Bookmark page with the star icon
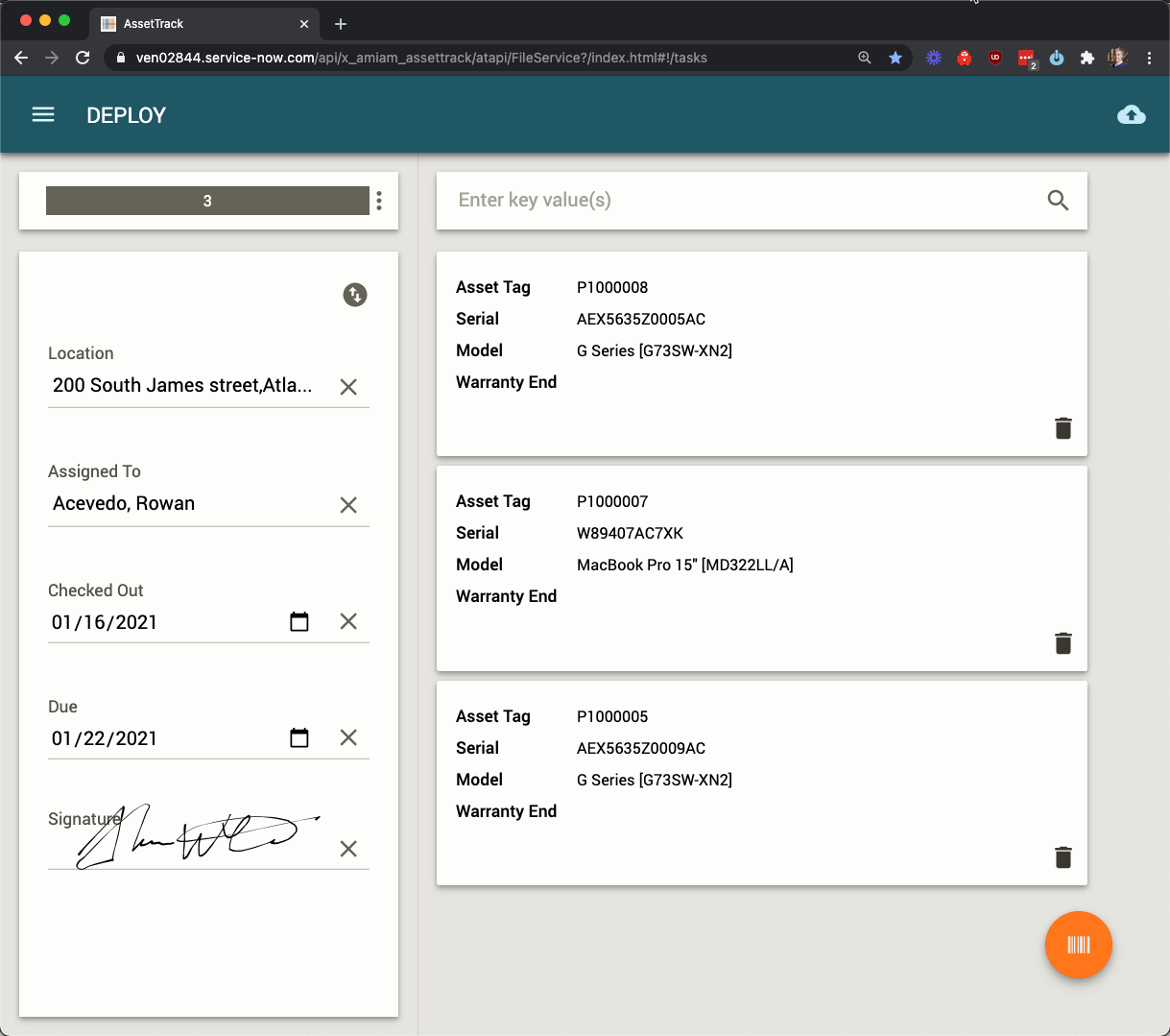Image resolution: width=1170 pixels, height=1036 pixels. click(x=895, y=58)
